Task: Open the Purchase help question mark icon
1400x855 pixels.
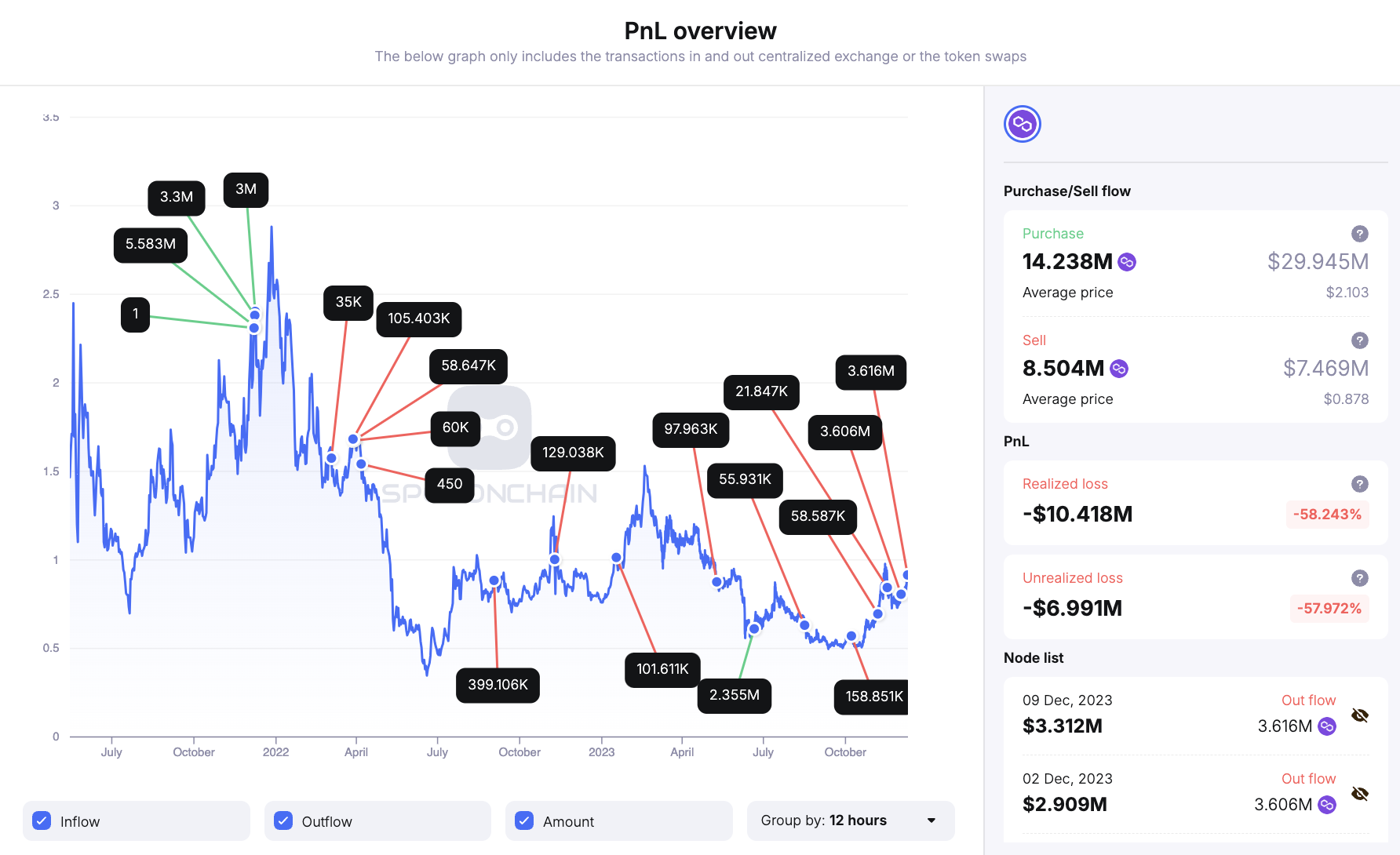Action: (1360, 233)
